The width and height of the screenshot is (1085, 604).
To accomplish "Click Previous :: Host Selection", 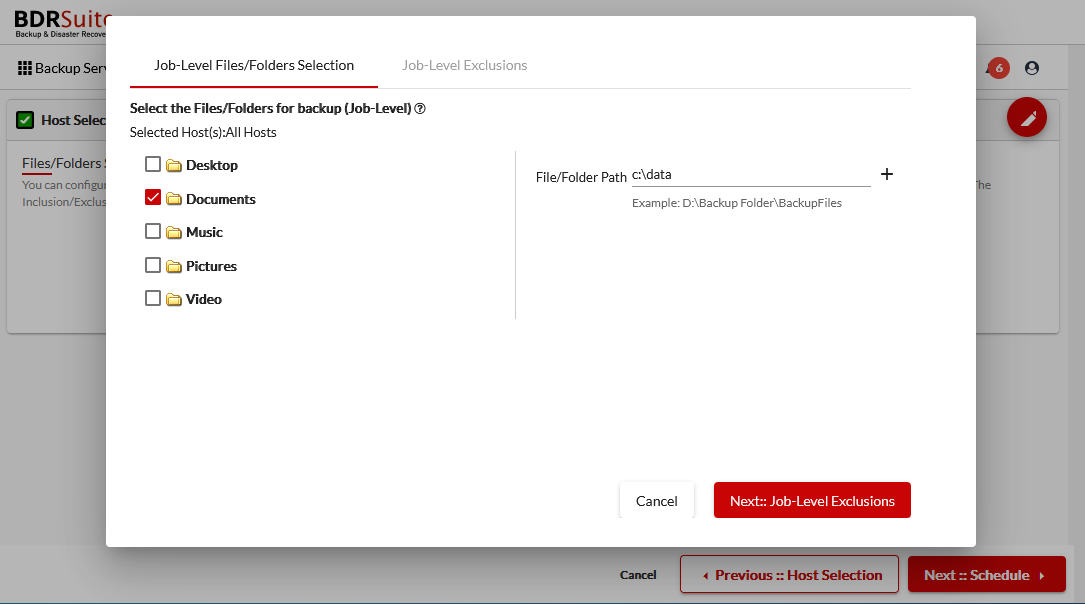I will [789, 574].
